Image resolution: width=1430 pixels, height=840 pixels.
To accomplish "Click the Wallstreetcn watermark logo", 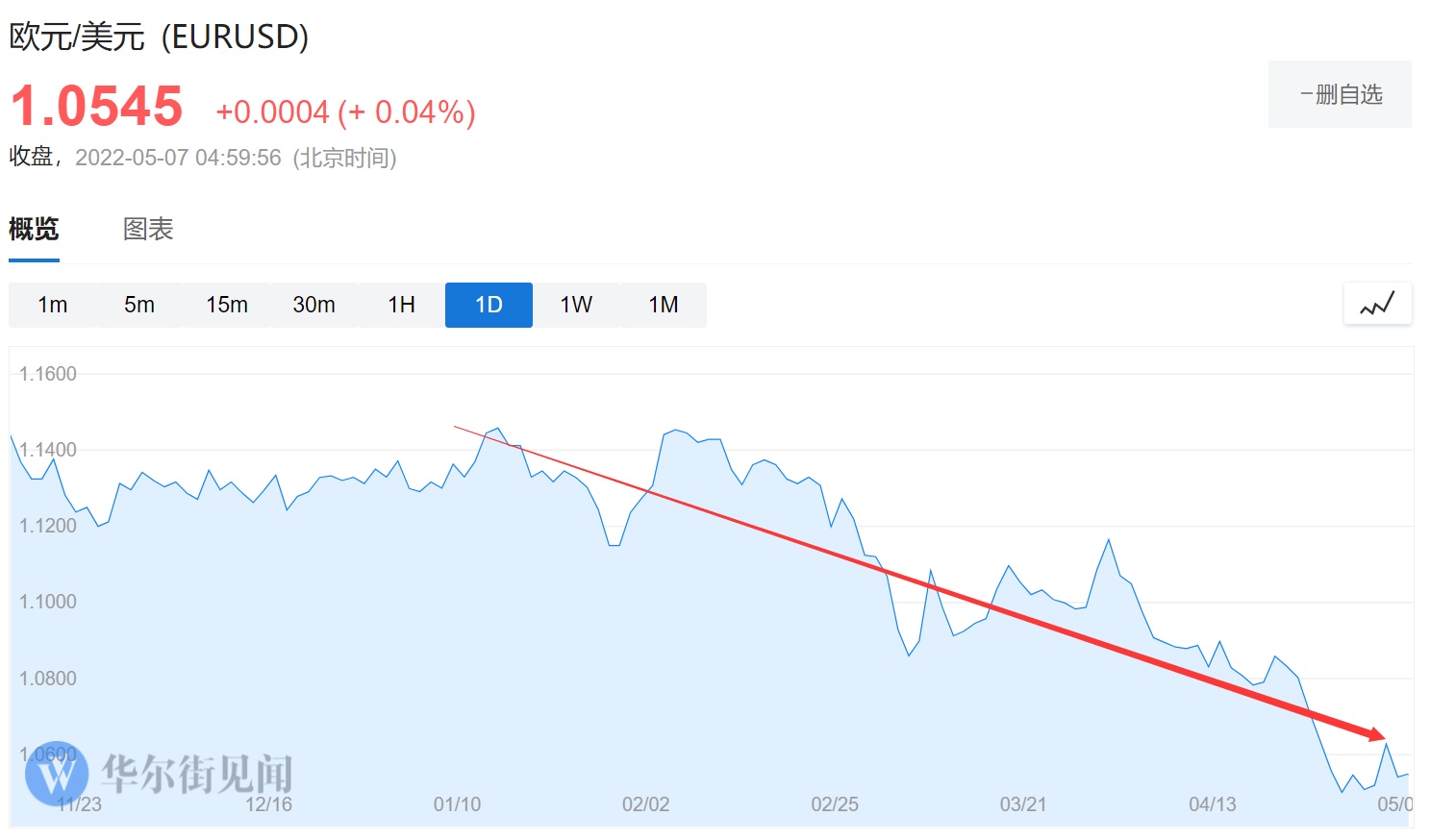I will [x=57, y=773].
